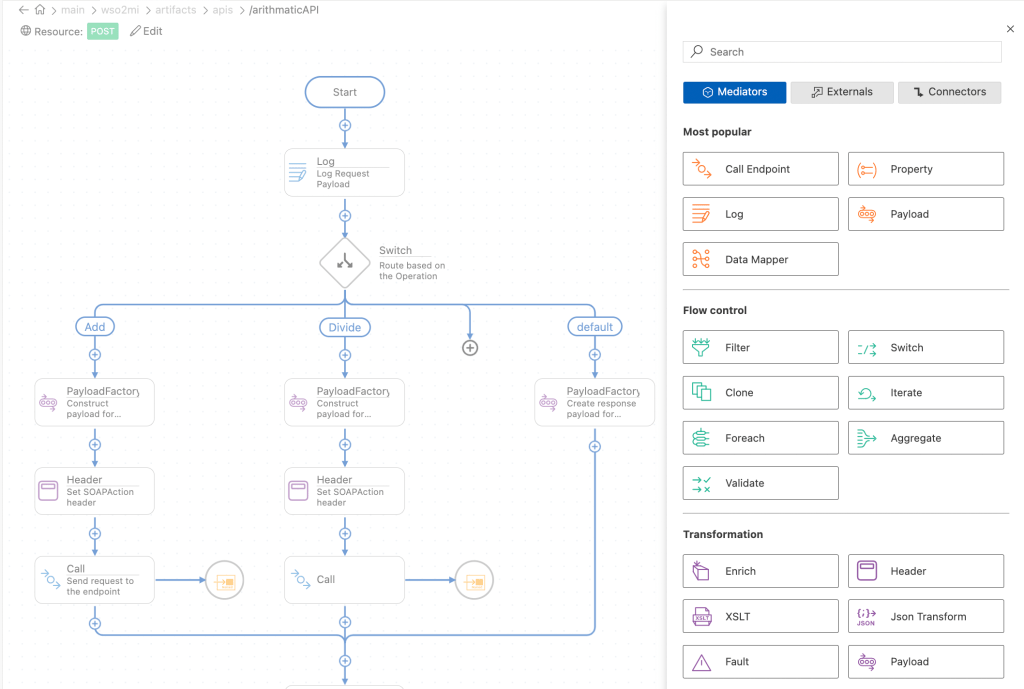Go back using the left arrow icon
Screen dimensions: 1024x689
point(23,10)
